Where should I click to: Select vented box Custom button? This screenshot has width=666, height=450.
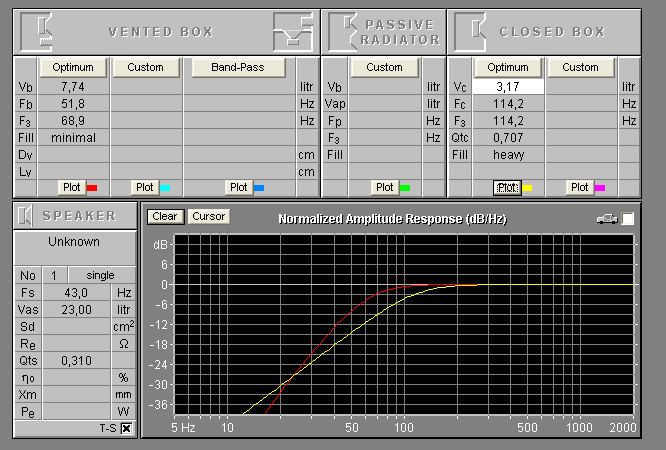point(145,68)
